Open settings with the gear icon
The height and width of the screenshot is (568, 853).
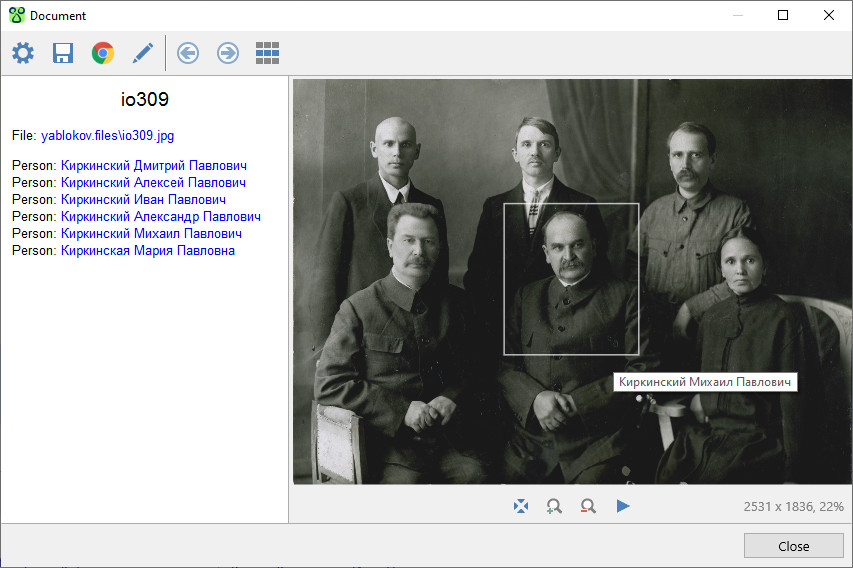coord(23,53)
